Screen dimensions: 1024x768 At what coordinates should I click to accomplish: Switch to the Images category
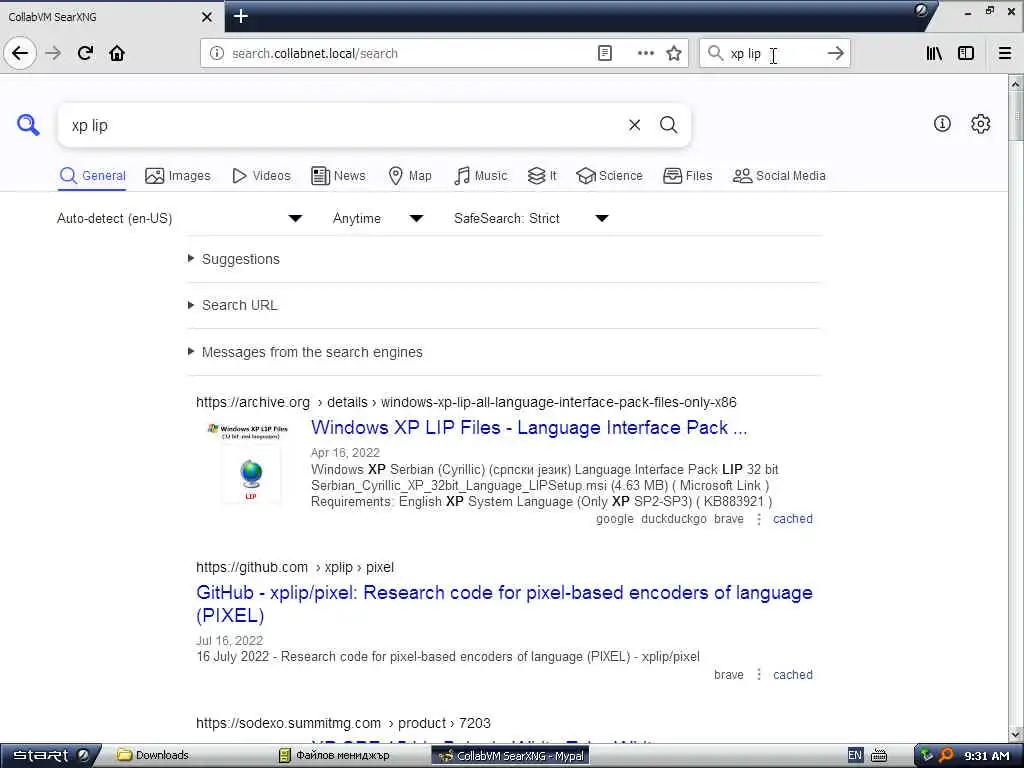coord(178,176)
